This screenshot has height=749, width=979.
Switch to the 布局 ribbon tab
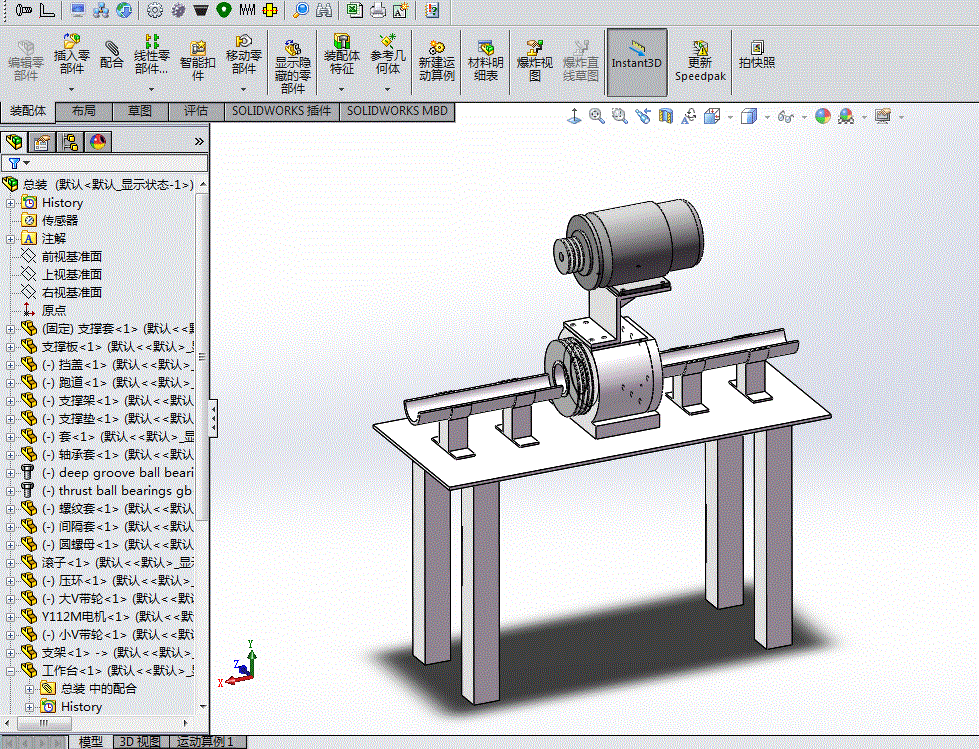(84, 111)
